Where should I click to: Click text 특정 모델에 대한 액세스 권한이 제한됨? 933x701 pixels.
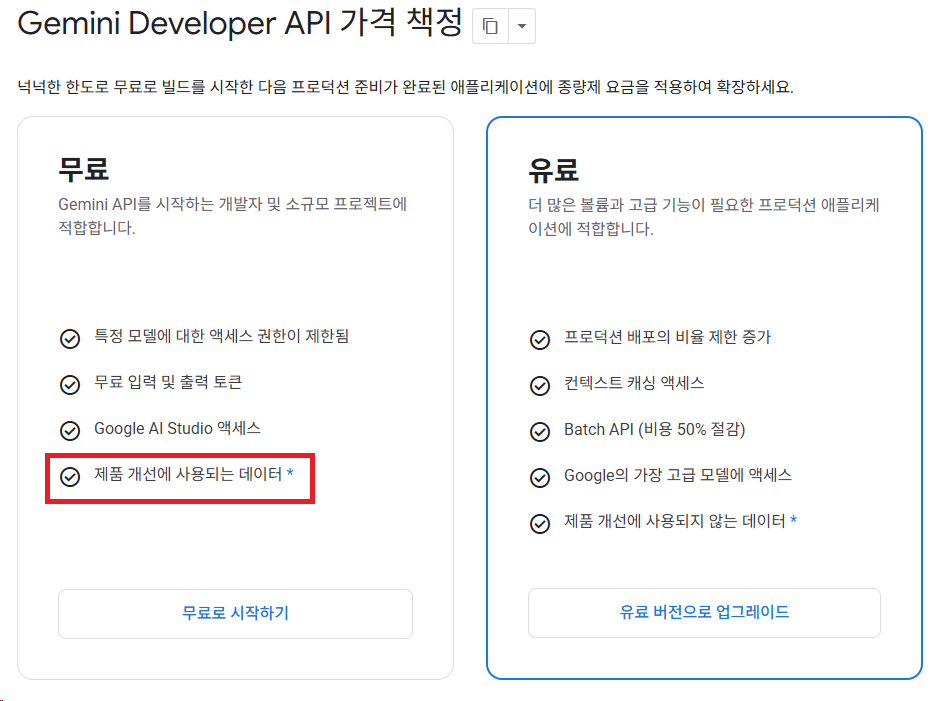(x=221, y=336)
